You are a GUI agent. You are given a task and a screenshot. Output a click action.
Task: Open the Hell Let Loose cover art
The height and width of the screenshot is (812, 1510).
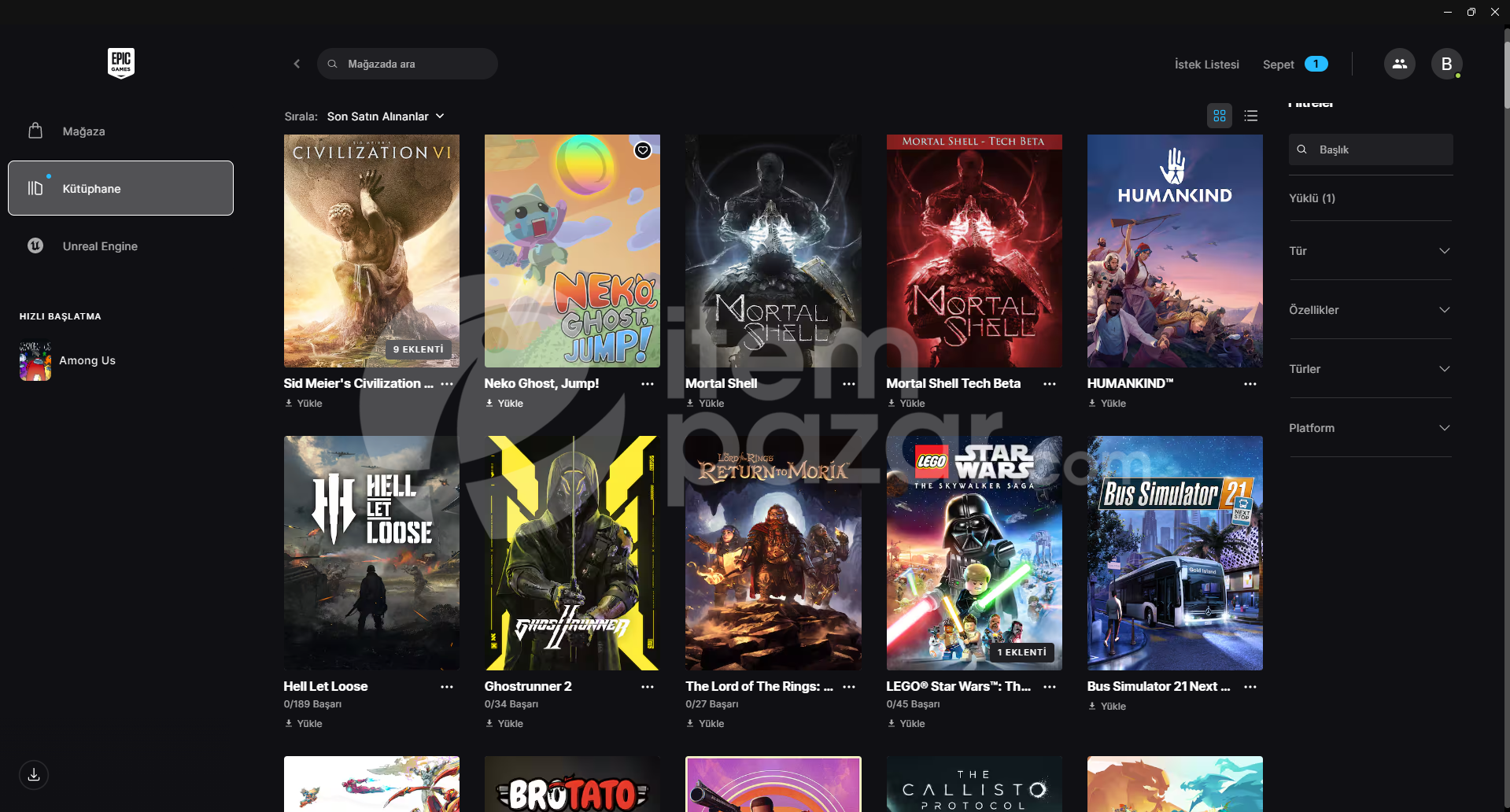click(x=371, y=553)
